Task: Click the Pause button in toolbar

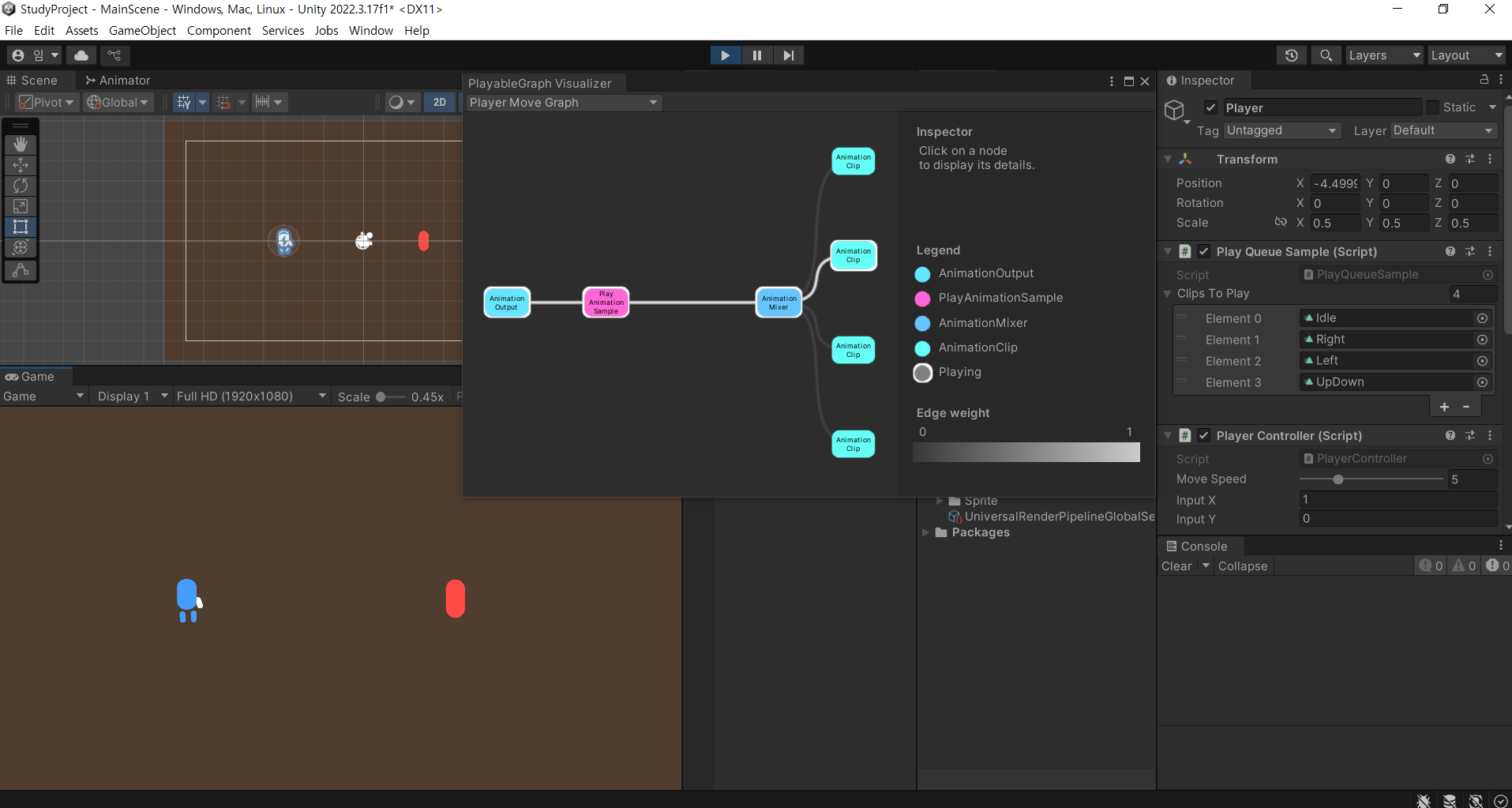Action: [x=756, y=55]
